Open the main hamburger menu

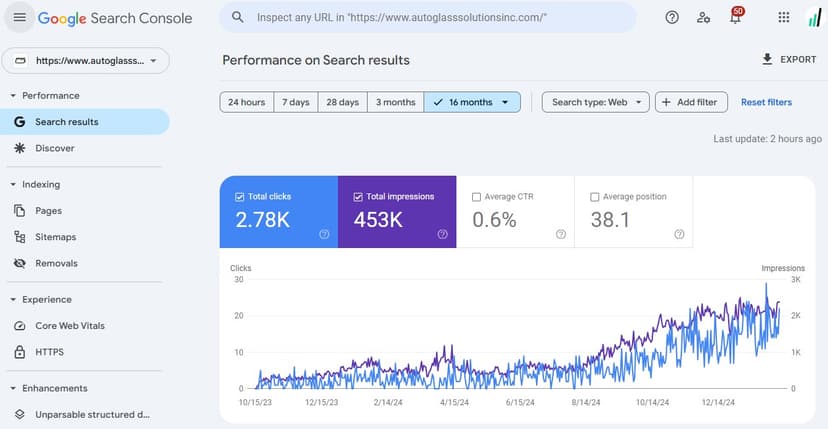20,18
